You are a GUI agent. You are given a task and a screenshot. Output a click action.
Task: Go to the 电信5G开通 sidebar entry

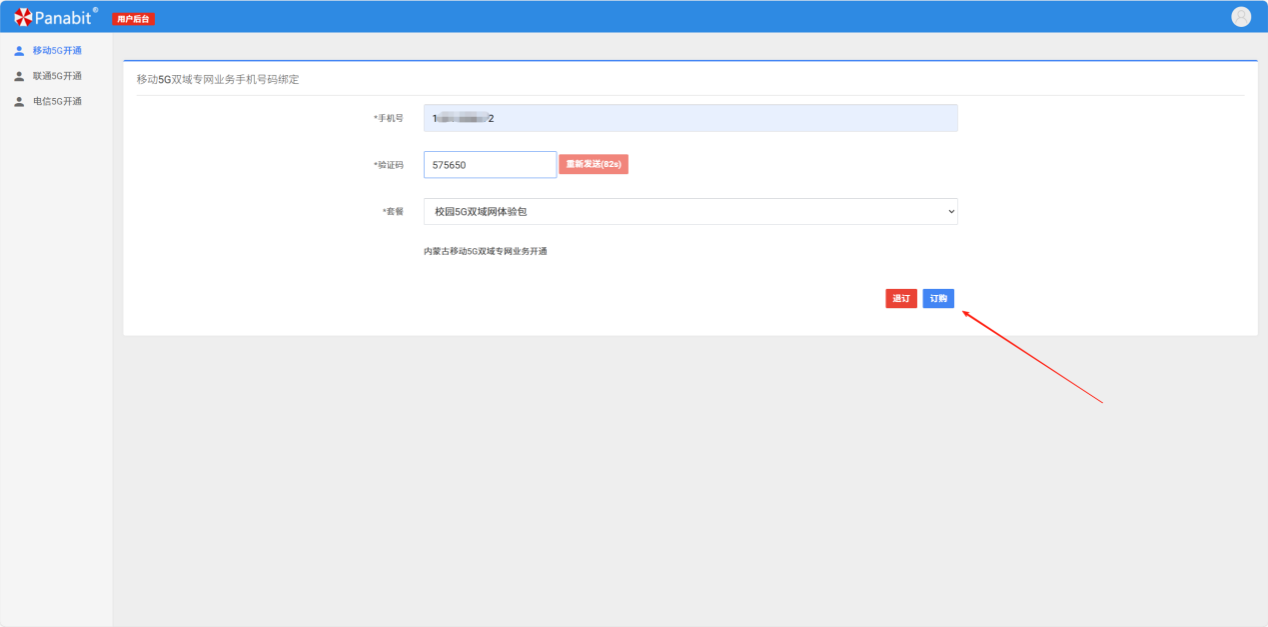57,102
